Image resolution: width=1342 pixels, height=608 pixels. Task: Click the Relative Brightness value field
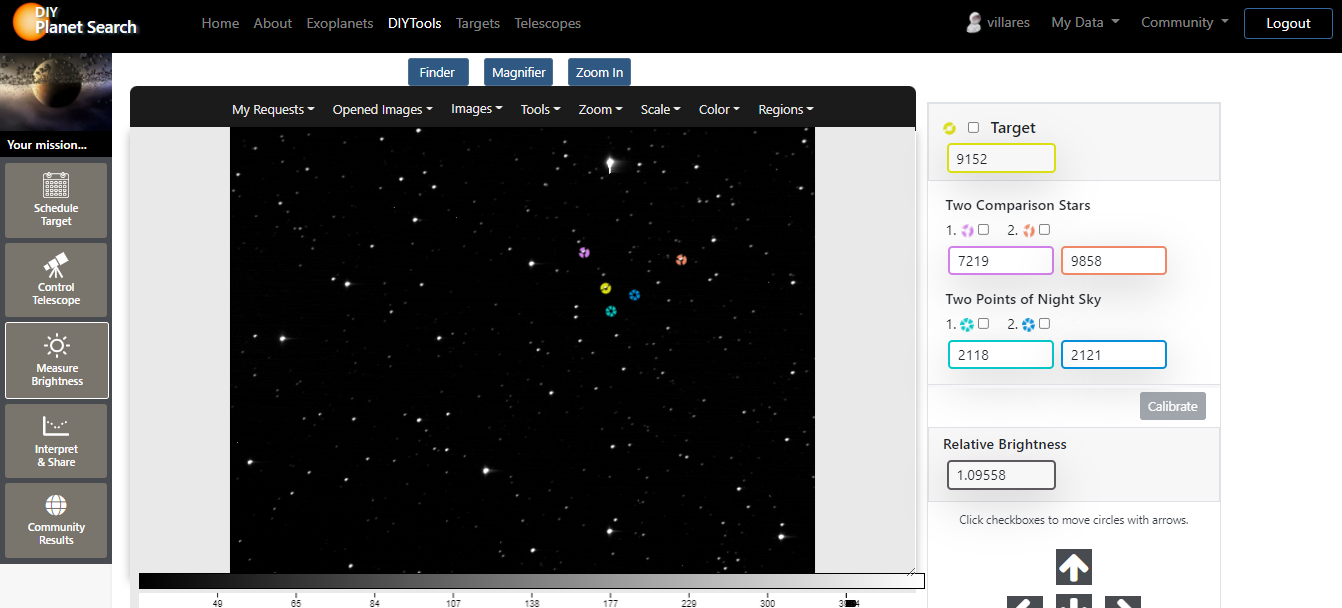tap(1001, 475)
